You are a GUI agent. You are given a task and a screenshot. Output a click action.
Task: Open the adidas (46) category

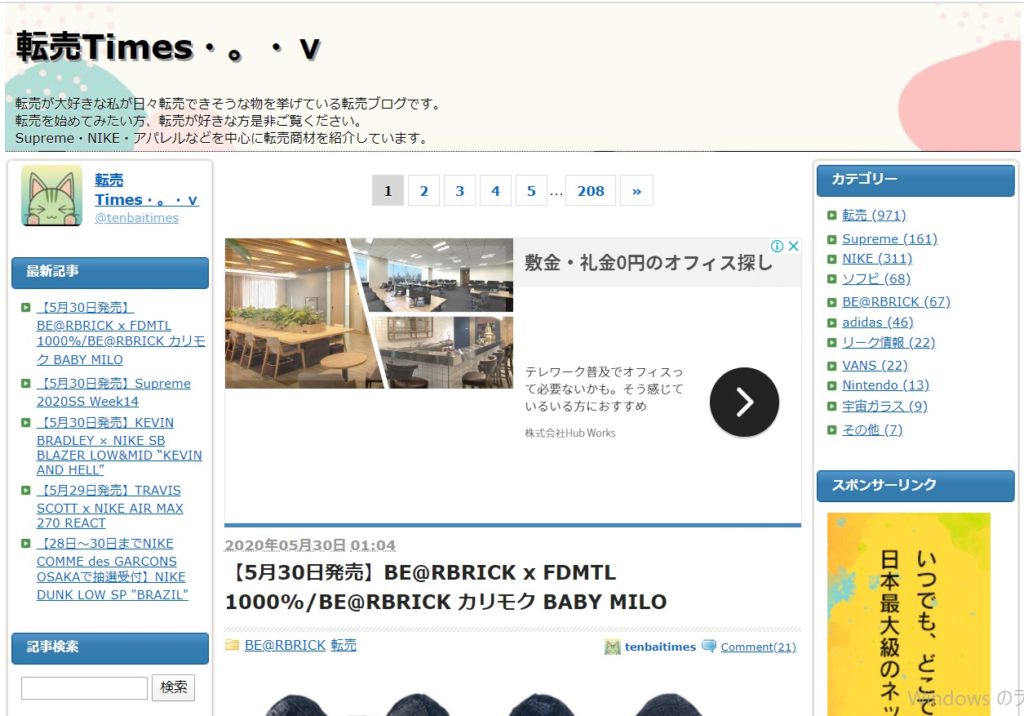[x=878, y=322]
